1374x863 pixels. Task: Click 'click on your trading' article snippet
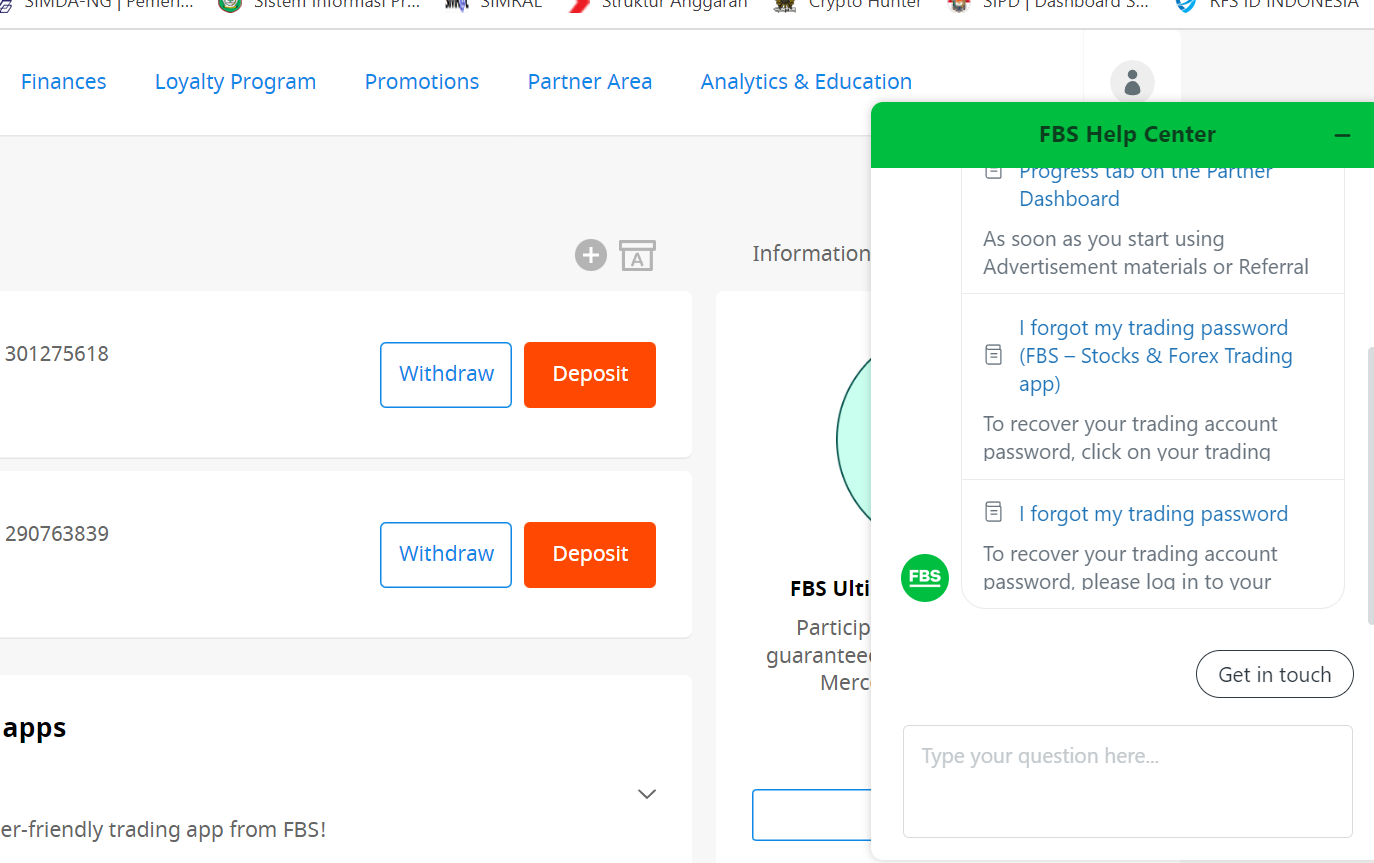pyautogui.click(x=1130, y=438)
